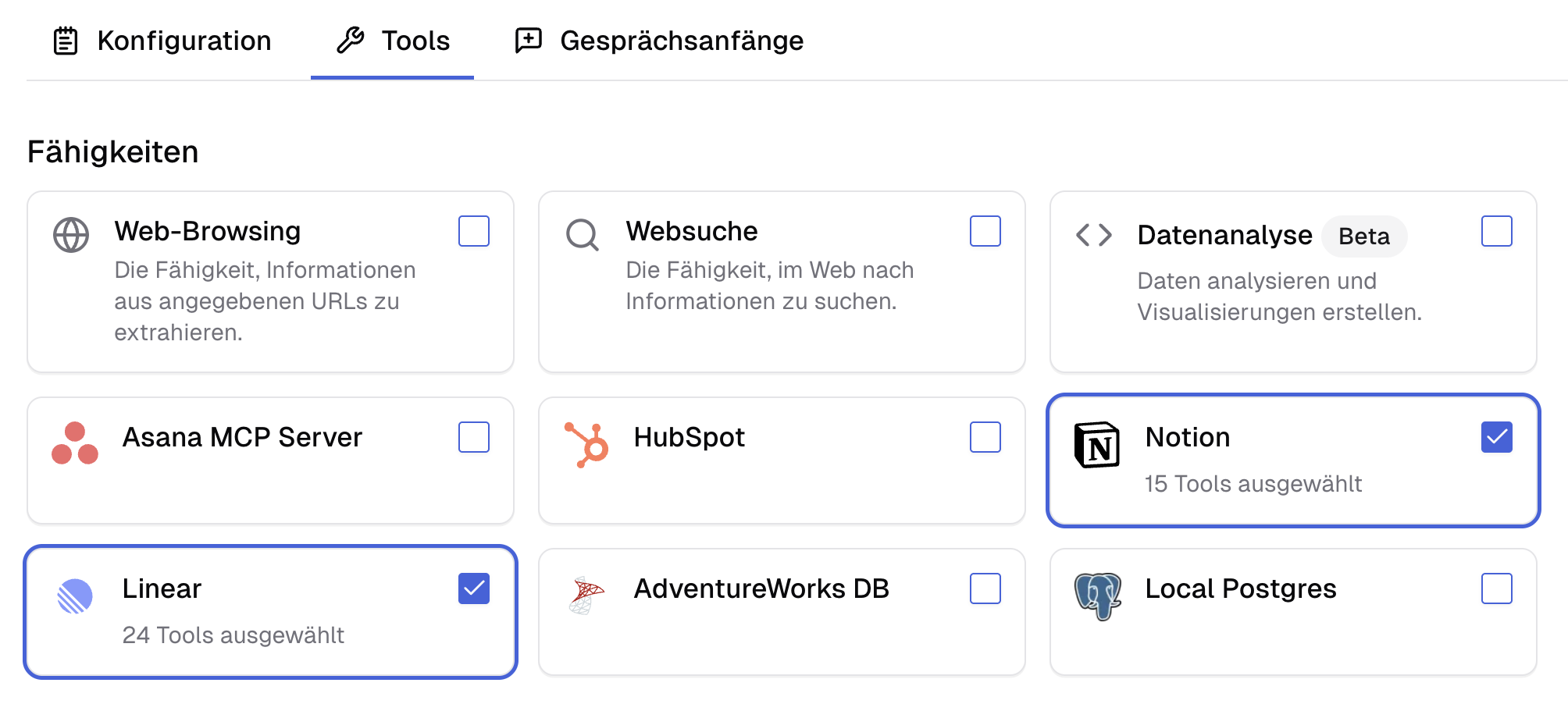Screen dimensions: 1568x704
Task: Click the Linear label
Action: click(x=162, y=588)
